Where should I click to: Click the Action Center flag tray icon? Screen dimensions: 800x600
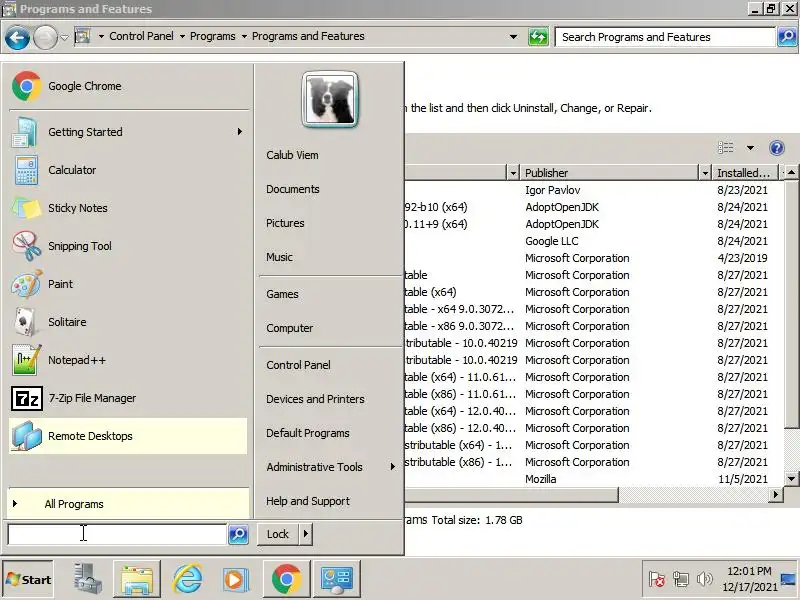tap(657, 579)
